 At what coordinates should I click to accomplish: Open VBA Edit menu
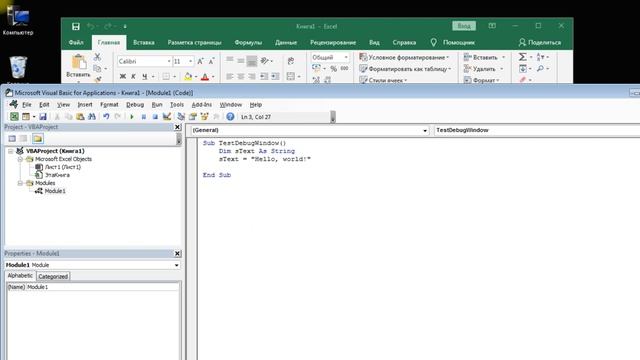44,105
